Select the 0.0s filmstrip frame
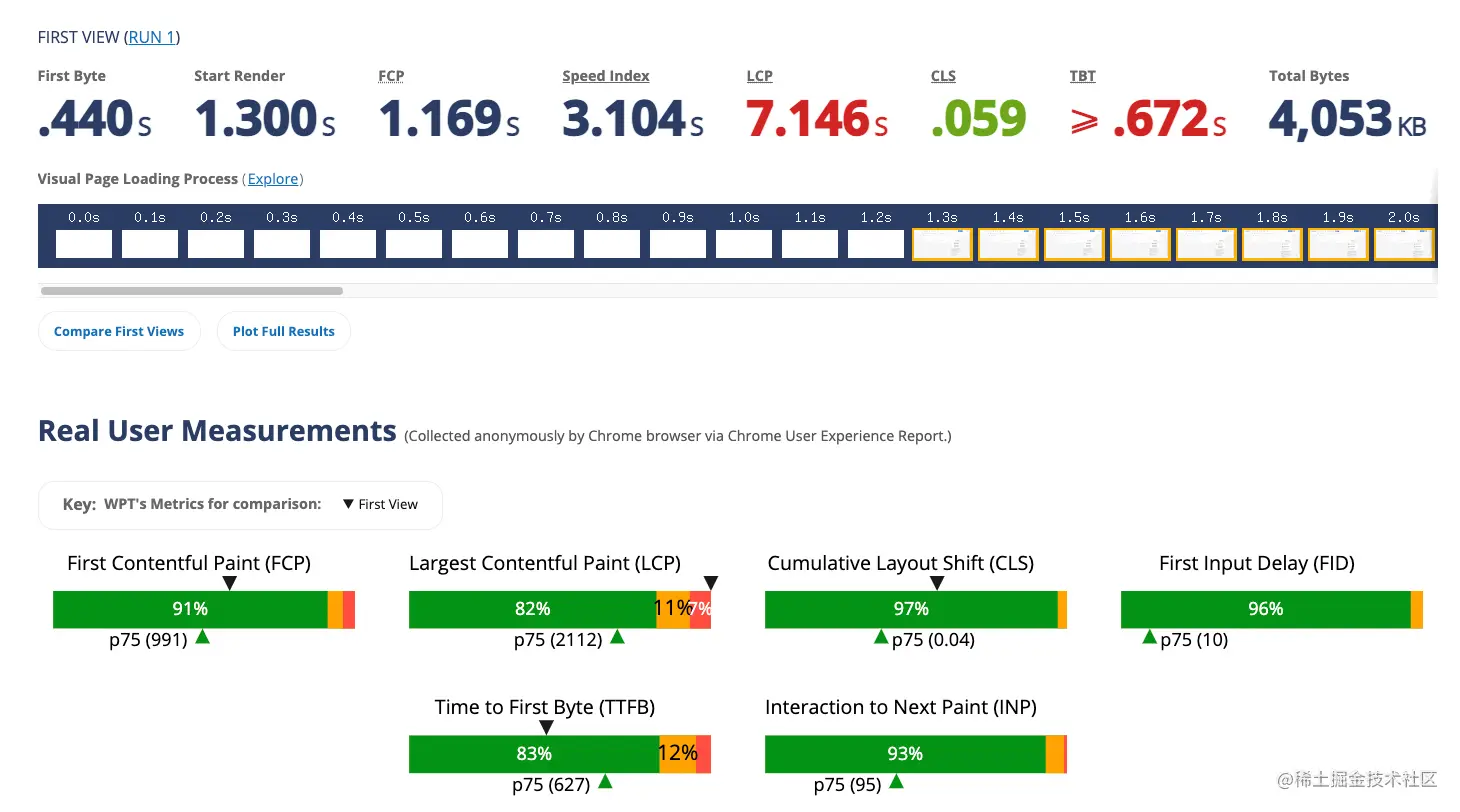The height and width of the screenshot is (812, 1460). [84, 244]
